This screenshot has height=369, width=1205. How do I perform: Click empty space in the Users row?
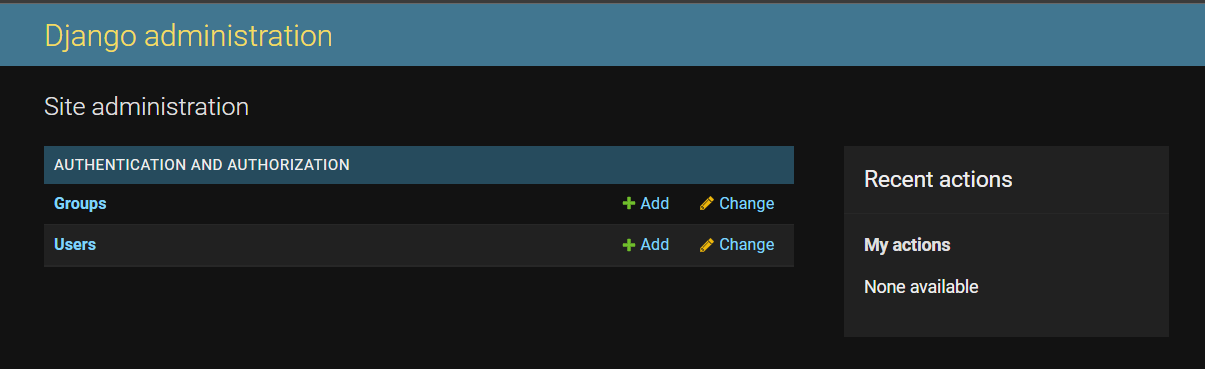(x=360, y=244)
